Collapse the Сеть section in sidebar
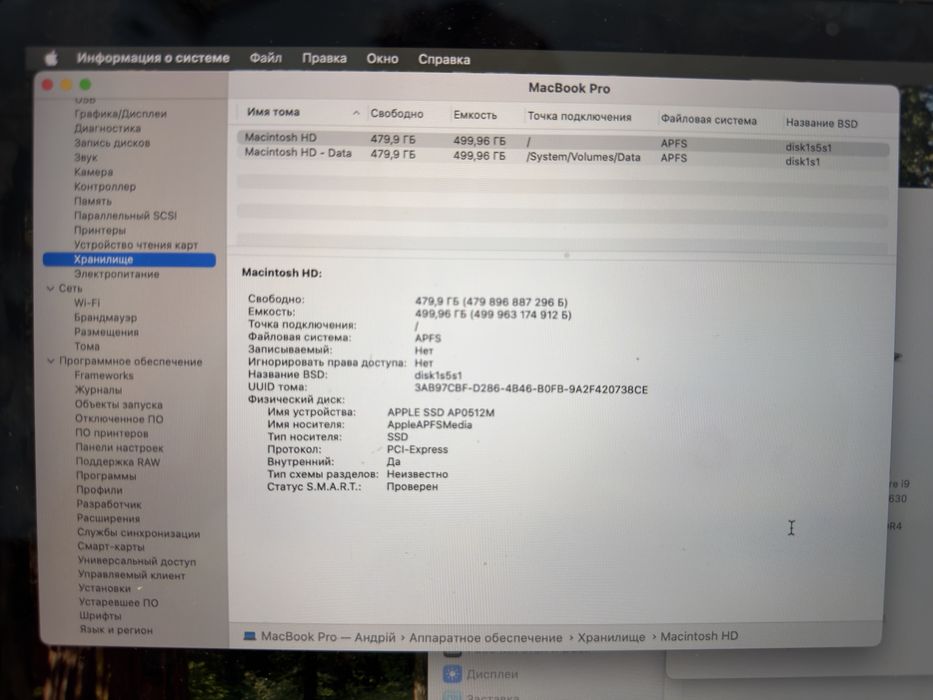The image size is (933, 700). (x=51, y=288)
